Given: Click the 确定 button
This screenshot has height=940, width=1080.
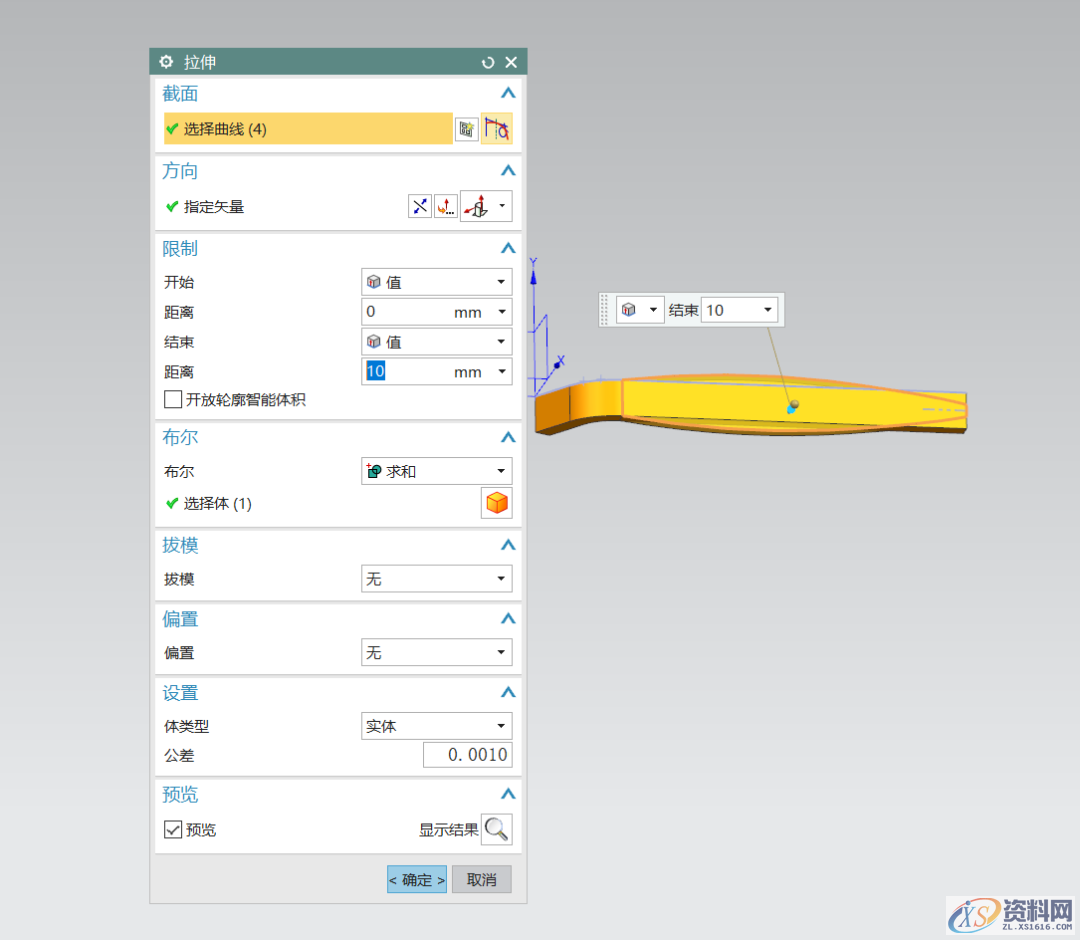Looking at the screenshot, I should pos(417,880).
